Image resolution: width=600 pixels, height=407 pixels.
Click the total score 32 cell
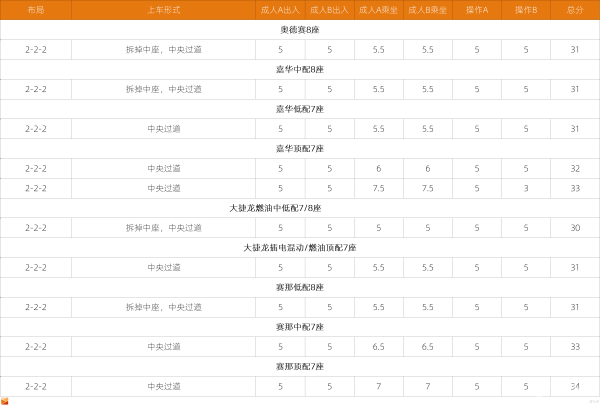click(575, 168)
